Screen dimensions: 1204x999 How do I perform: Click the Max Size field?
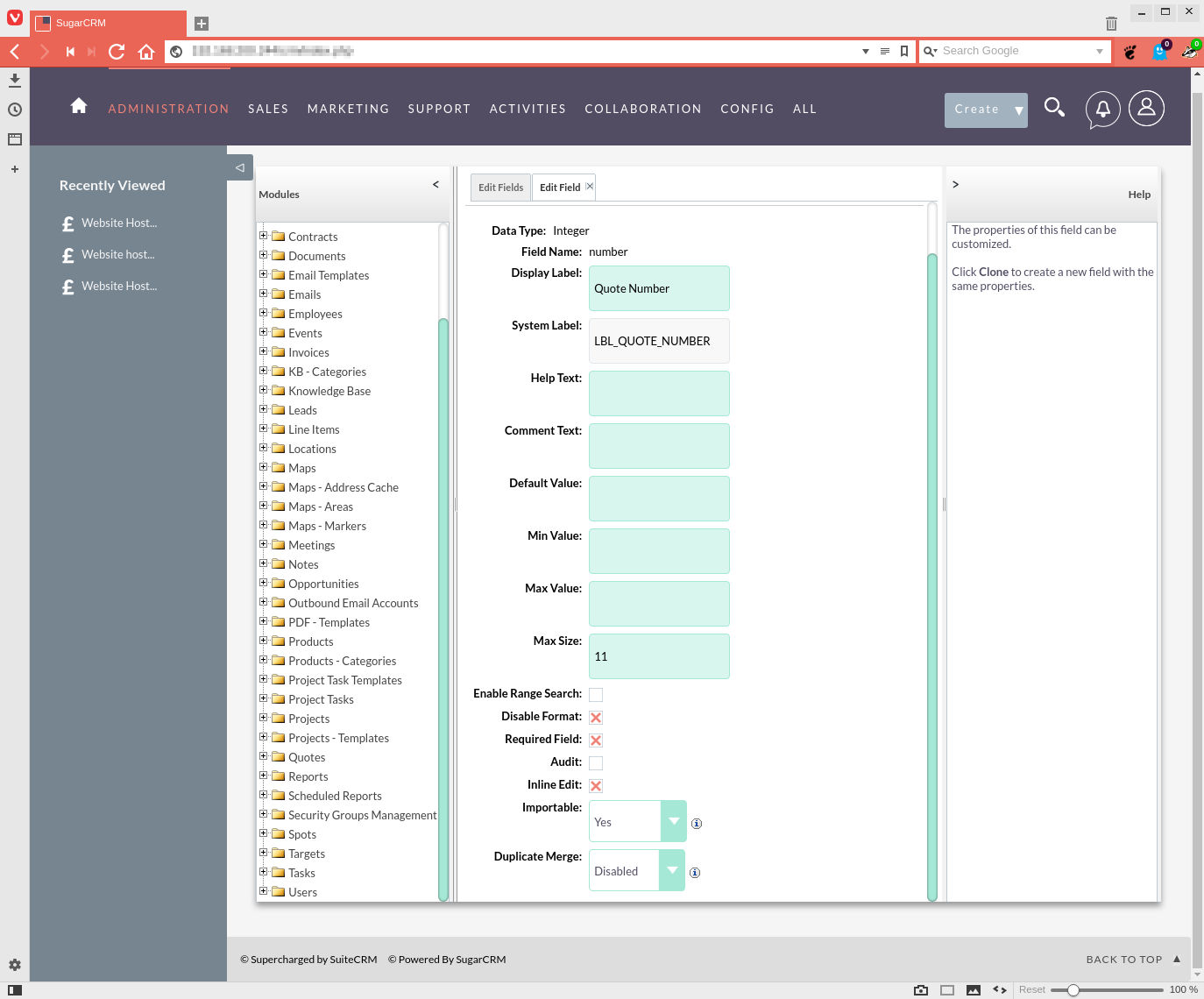[659, 656]
